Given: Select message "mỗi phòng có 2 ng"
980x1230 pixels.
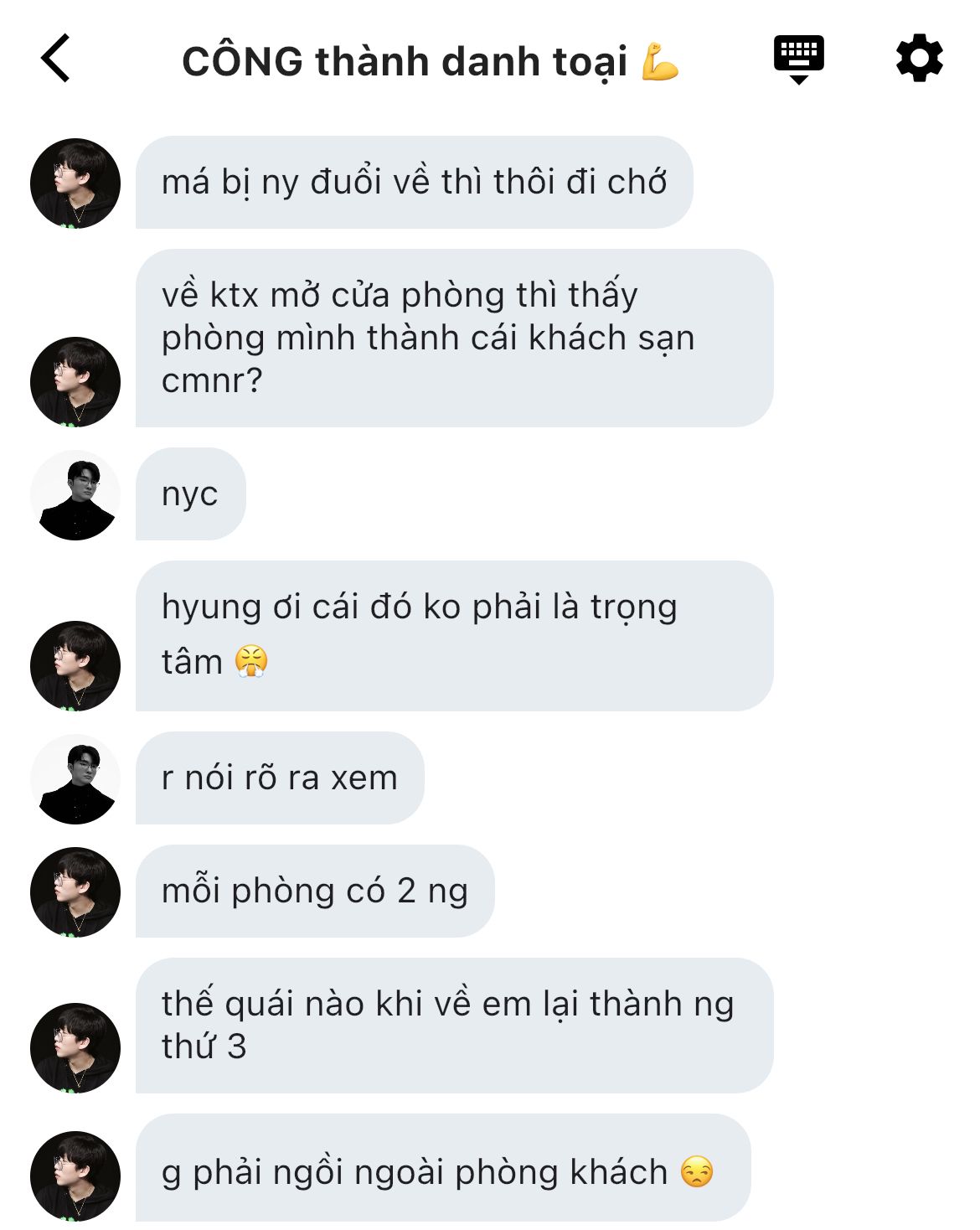Looking at the screenshot, I should [315, 891].
